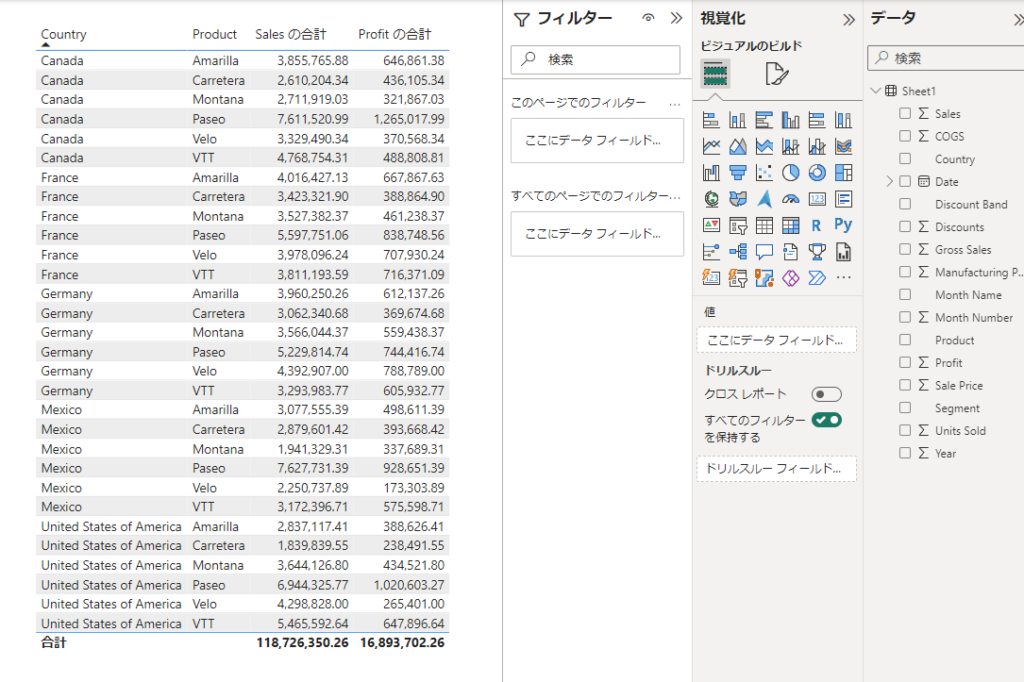The width and height of the screenshot is (1024, 682).
Task: Collapse the Sheet1 table tree
Action: (x=876, y=91)
